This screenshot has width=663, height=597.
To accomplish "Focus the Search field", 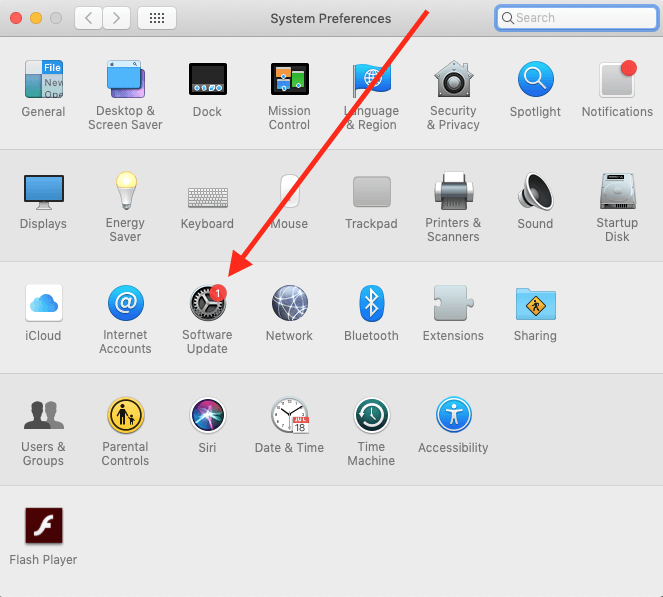I will (x=577, y=18).
